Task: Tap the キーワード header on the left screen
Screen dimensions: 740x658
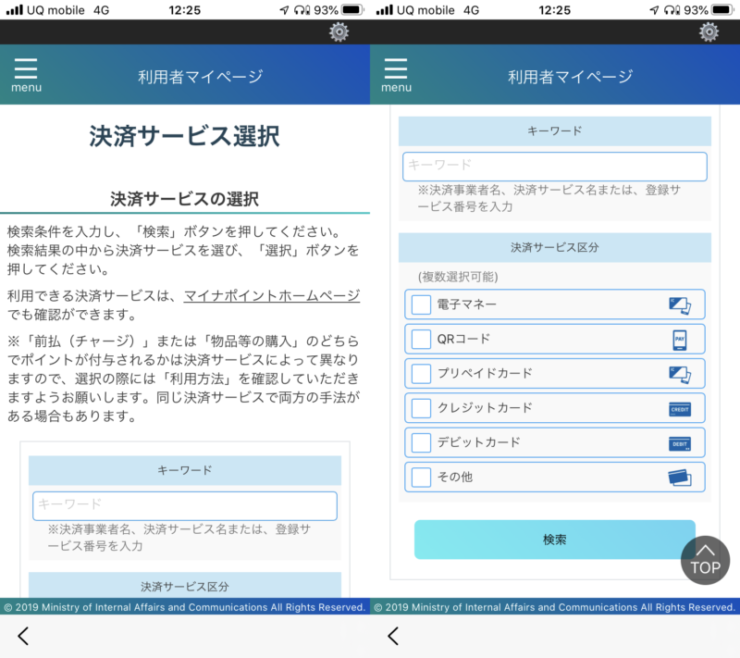Action: 185,470
